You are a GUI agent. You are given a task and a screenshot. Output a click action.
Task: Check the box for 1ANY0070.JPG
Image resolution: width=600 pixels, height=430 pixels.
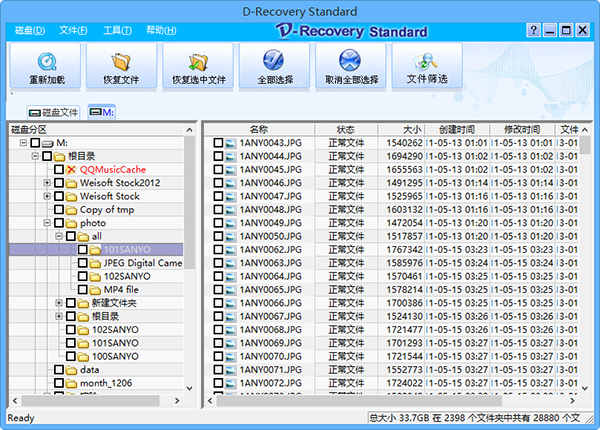click(x=218, y=356)
